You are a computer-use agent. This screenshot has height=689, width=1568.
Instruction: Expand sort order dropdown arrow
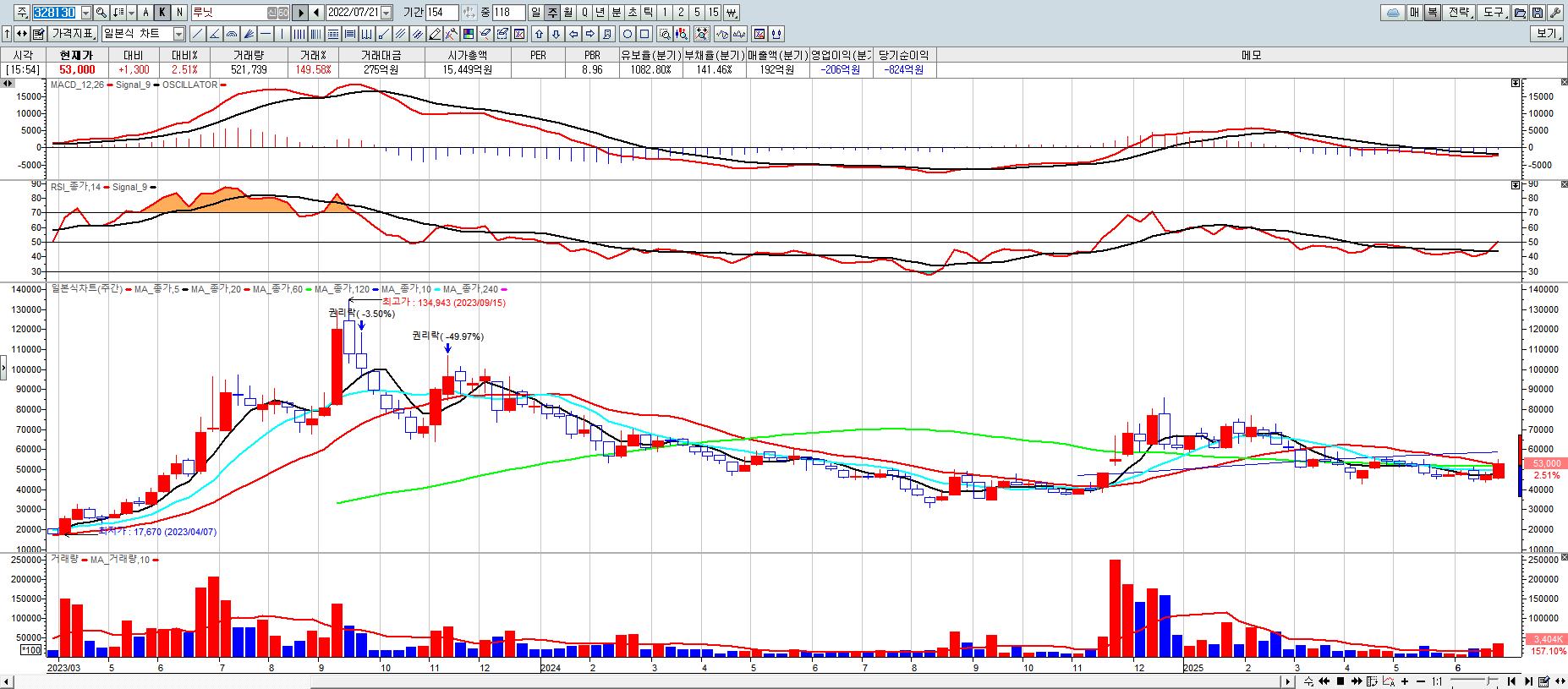coord(132,13)
